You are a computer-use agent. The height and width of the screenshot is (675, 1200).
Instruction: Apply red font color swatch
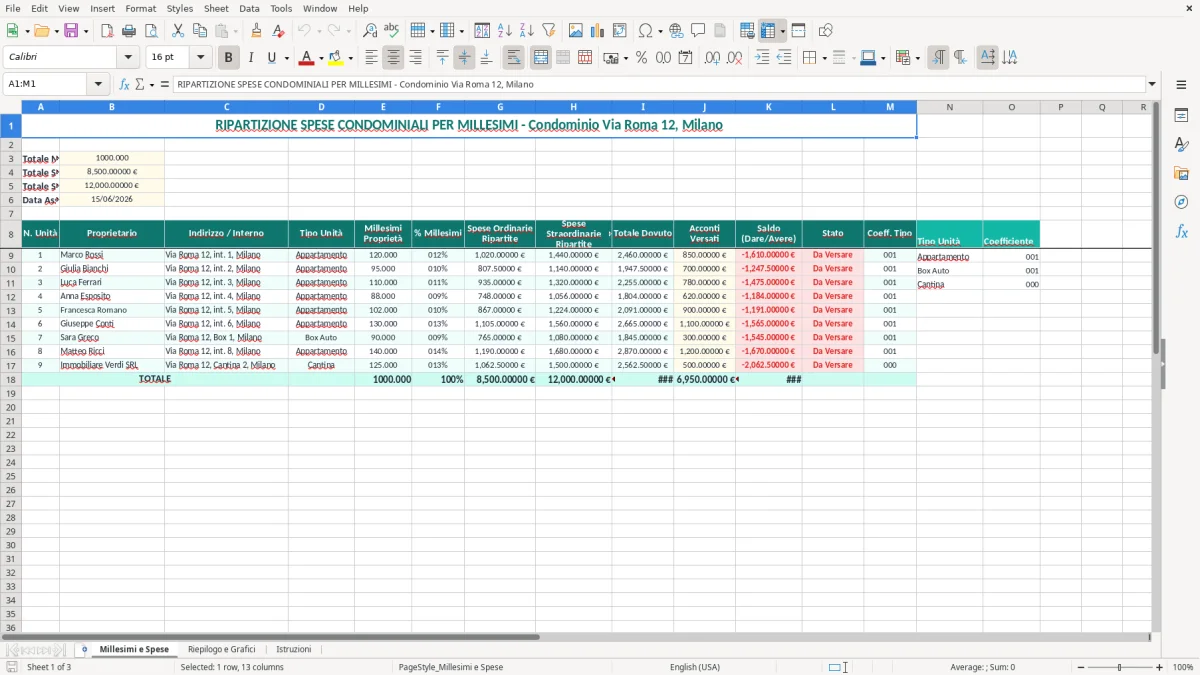click(x=306, y=58)
